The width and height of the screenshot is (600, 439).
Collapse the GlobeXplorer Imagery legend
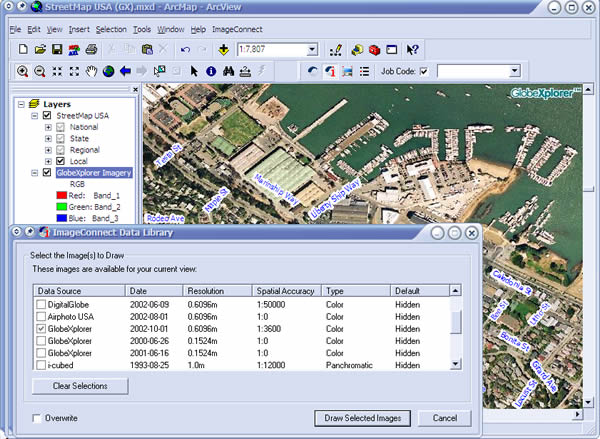coord(34,173)
